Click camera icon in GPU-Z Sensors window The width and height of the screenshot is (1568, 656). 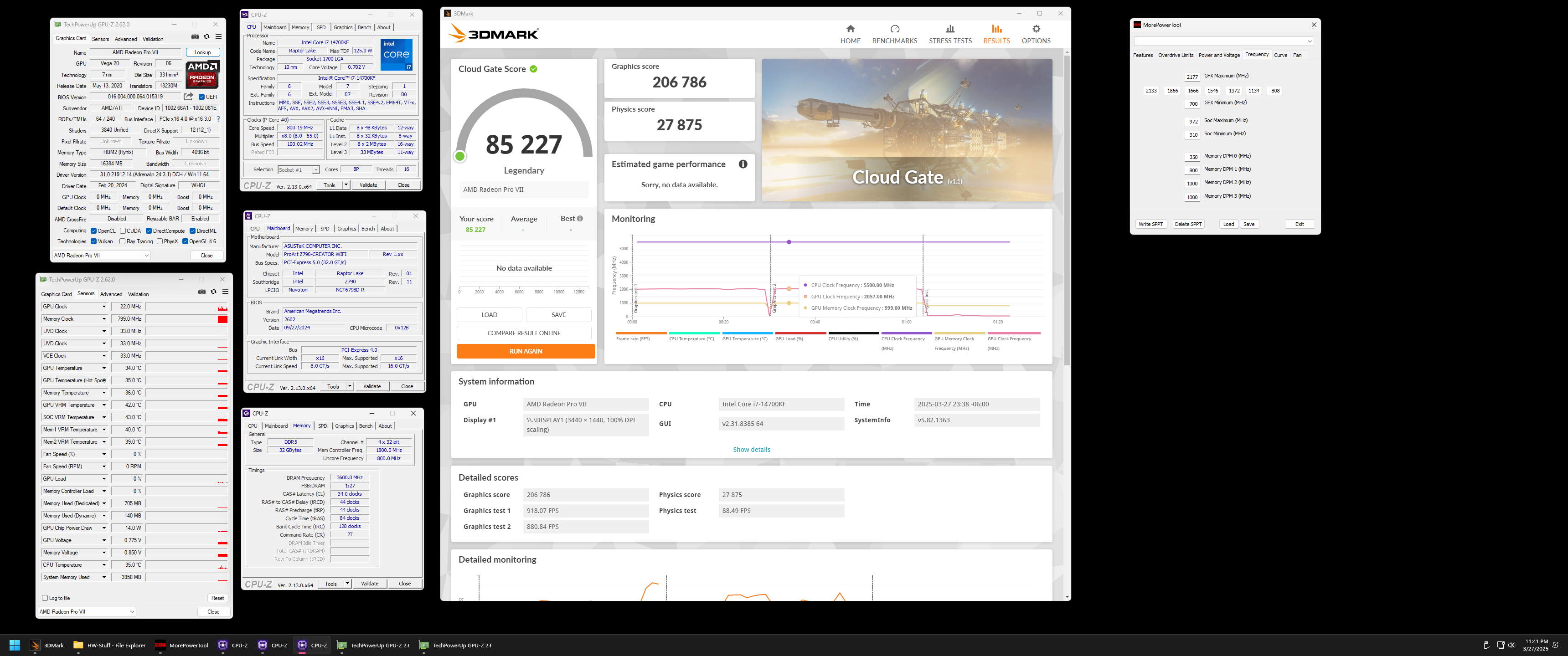[x=201, y=292]
